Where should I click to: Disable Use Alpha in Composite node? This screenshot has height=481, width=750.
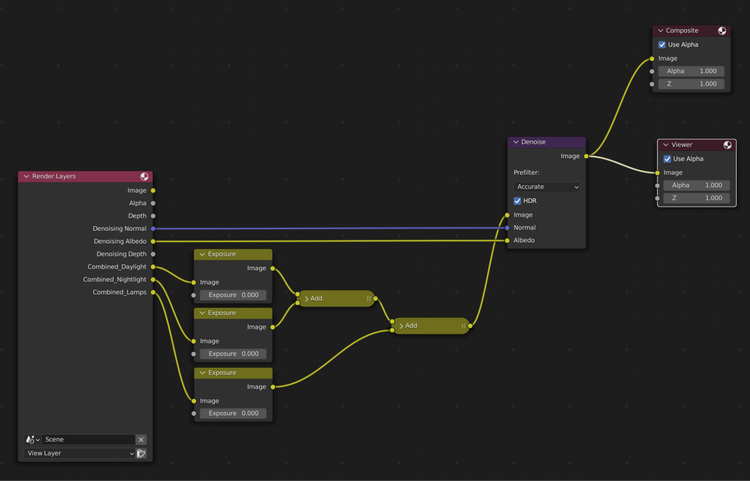click(662, 45)
